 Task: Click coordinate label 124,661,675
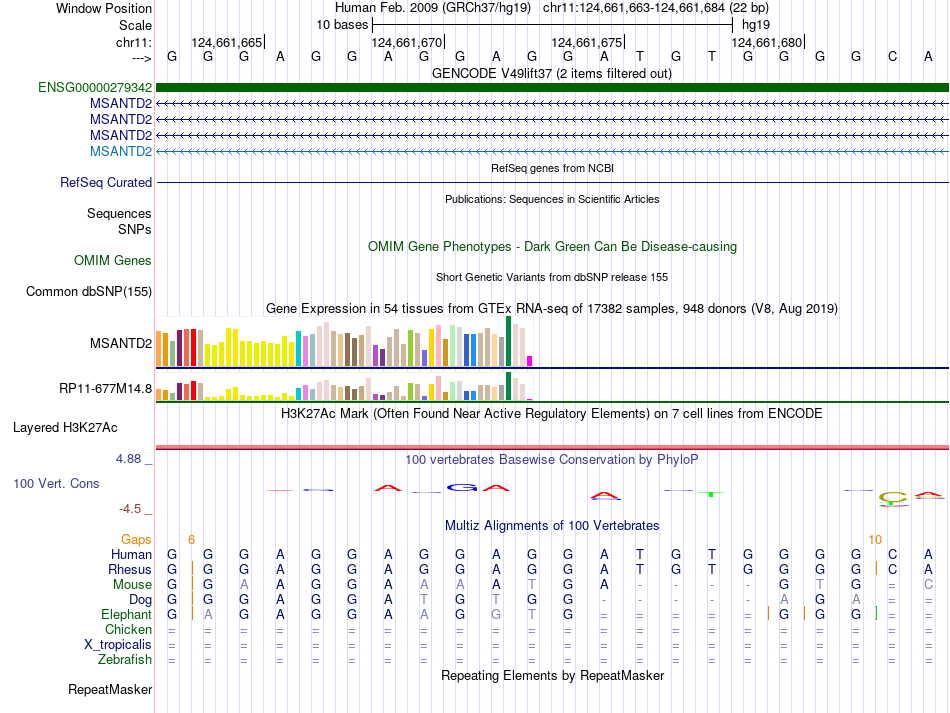[586, 42]
